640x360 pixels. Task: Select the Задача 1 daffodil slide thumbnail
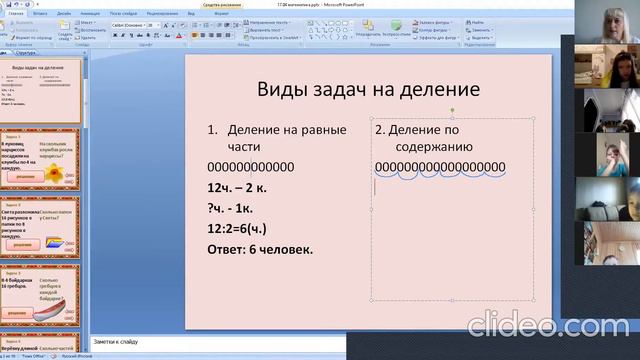coord(40,159)
